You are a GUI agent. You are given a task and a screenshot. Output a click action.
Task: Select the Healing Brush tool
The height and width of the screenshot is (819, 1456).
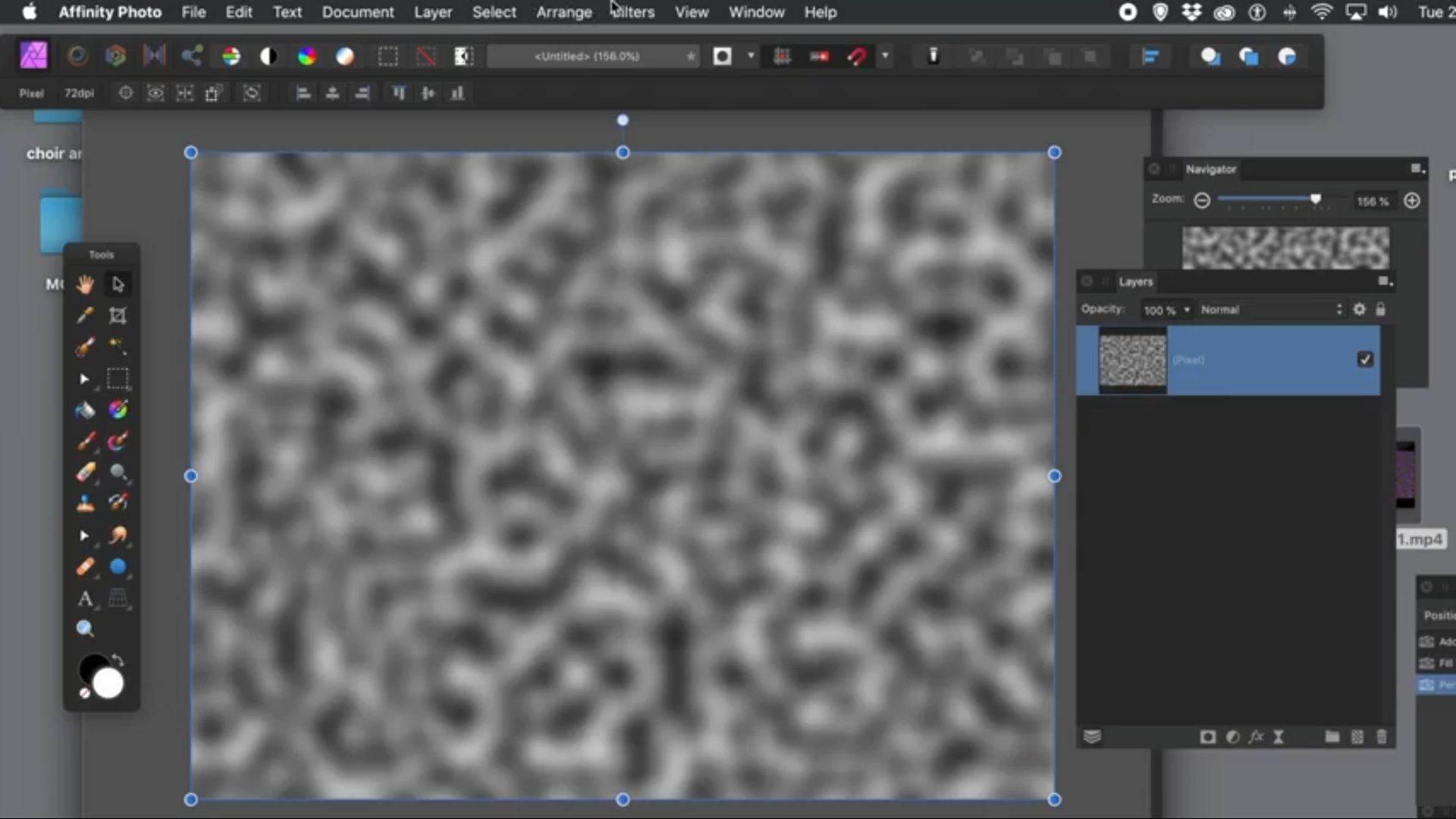85,567
